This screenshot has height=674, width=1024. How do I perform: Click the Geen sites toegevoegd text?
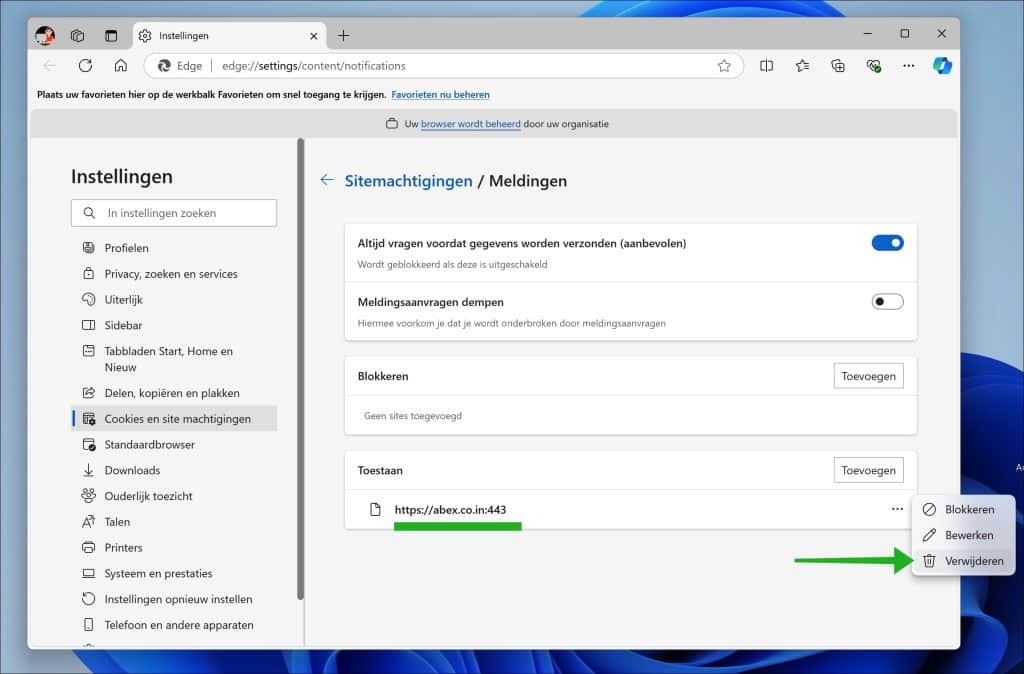point(413,415)
